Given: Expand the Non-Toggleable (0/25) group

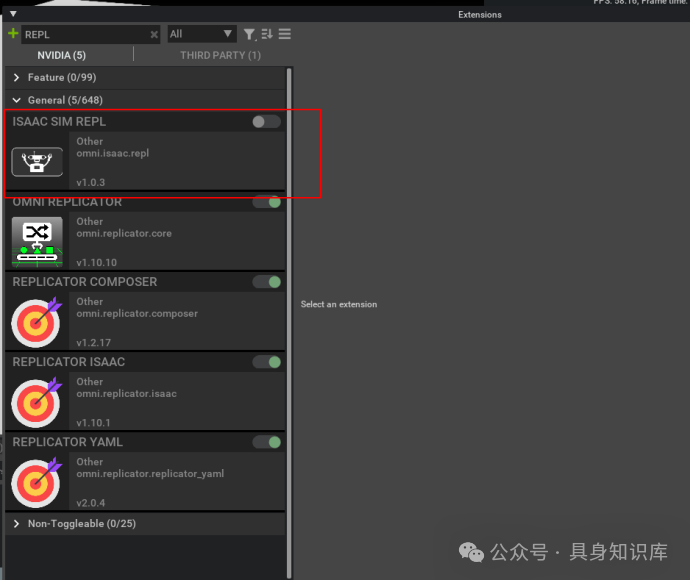Looking at the screenshot, I should 17,524.
